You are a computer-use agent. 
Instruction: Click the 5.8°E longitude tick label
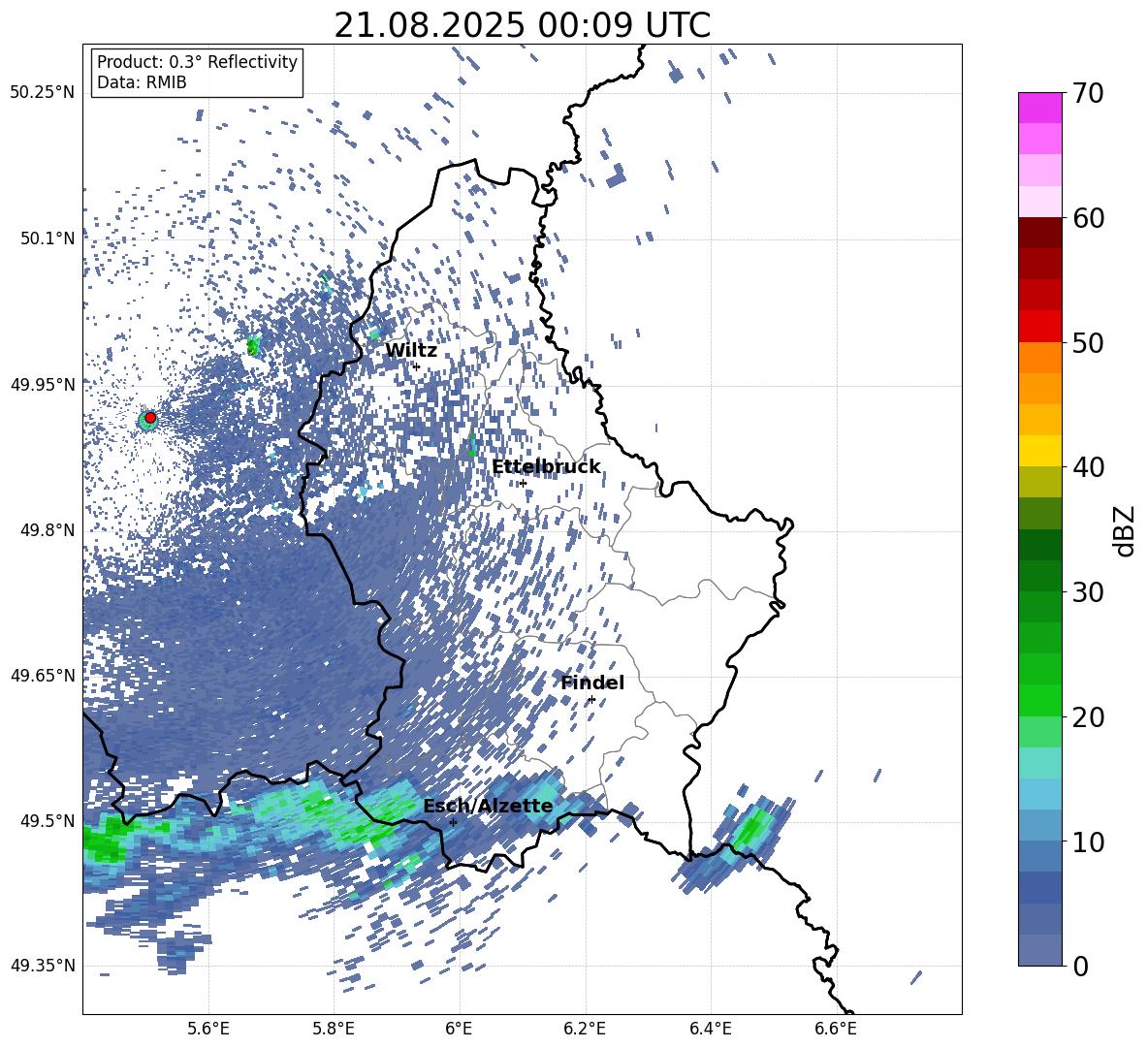pos(334,1029)
